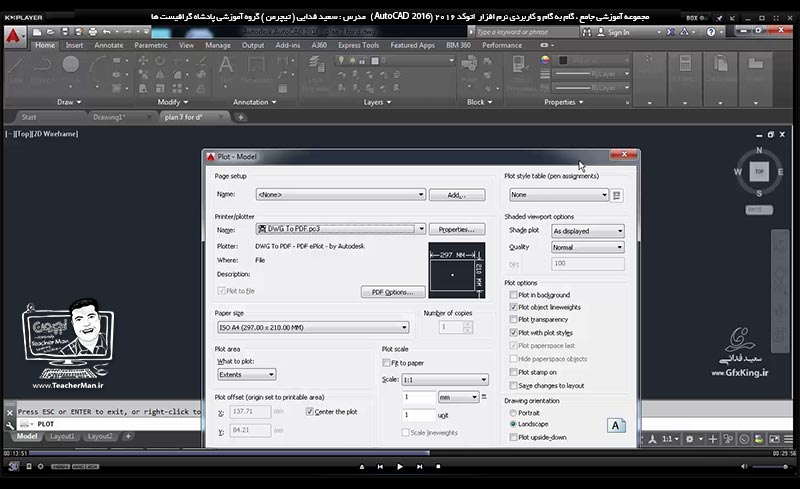800x489 pixels.
Task: Switch to the Annotate ribbon tab
Action: (x=109, y=45)
